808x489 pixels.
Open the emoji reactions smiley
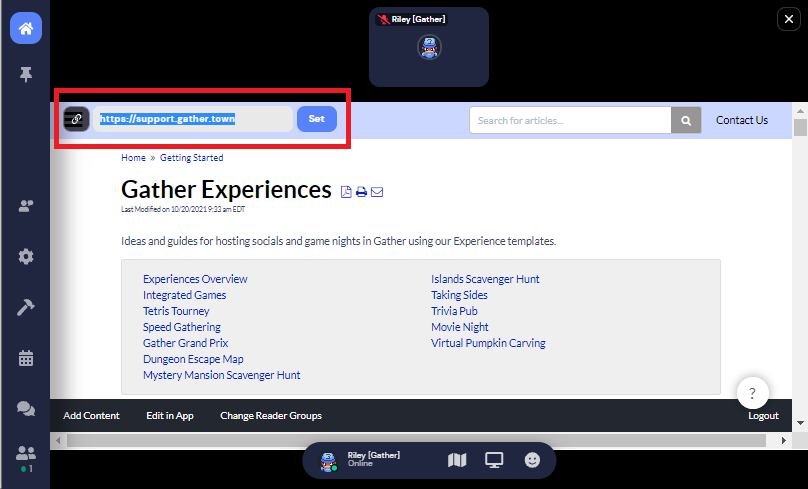[x=532, y=460]
